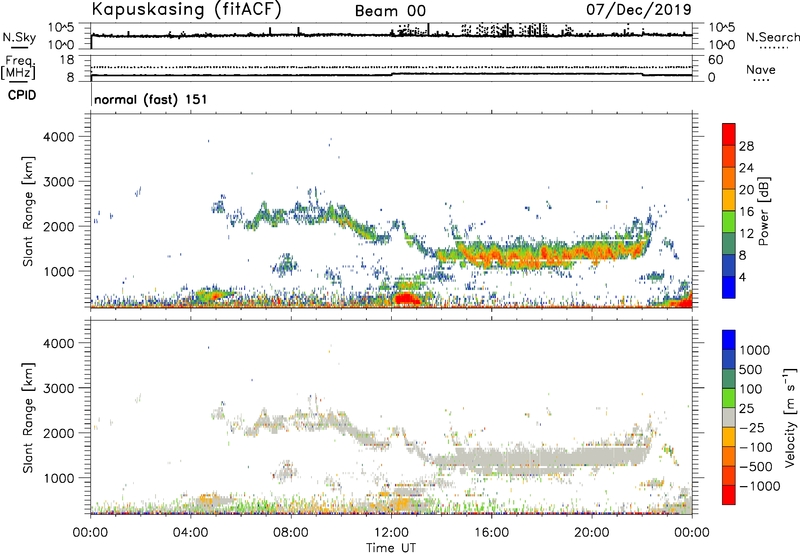The image size is (800, 554).
Task: Click the 'Freq. [MHz]' axis label
Action: point(18,67)
